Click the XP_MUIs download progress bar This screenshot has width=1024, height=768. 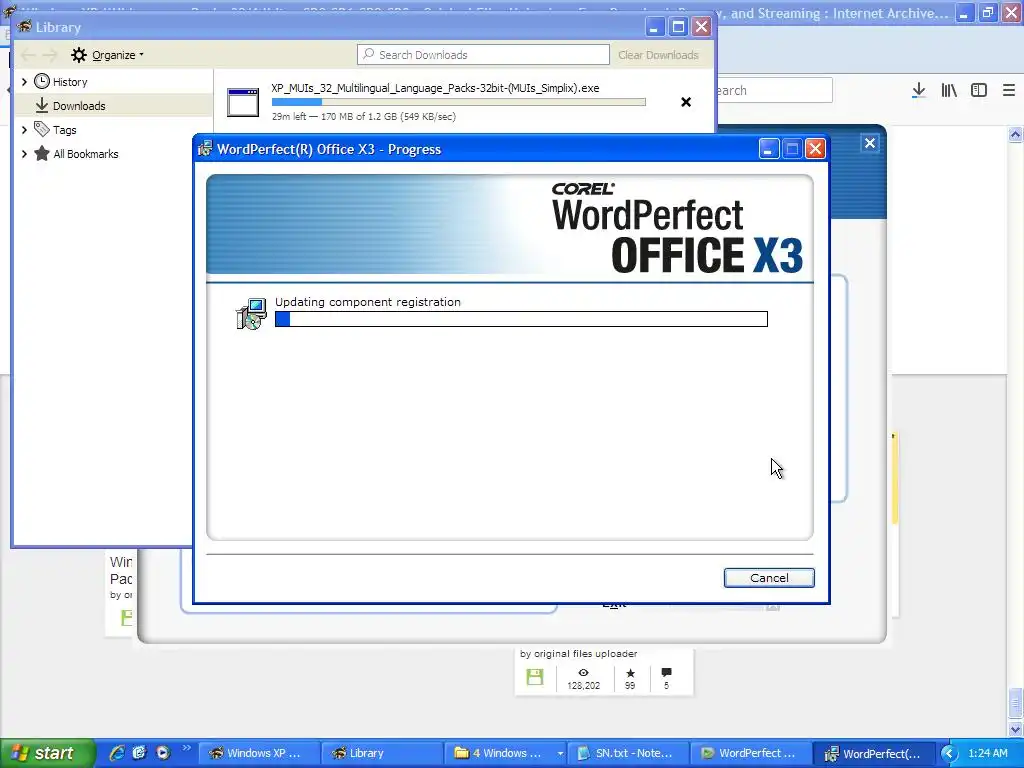tap(458, 102)
